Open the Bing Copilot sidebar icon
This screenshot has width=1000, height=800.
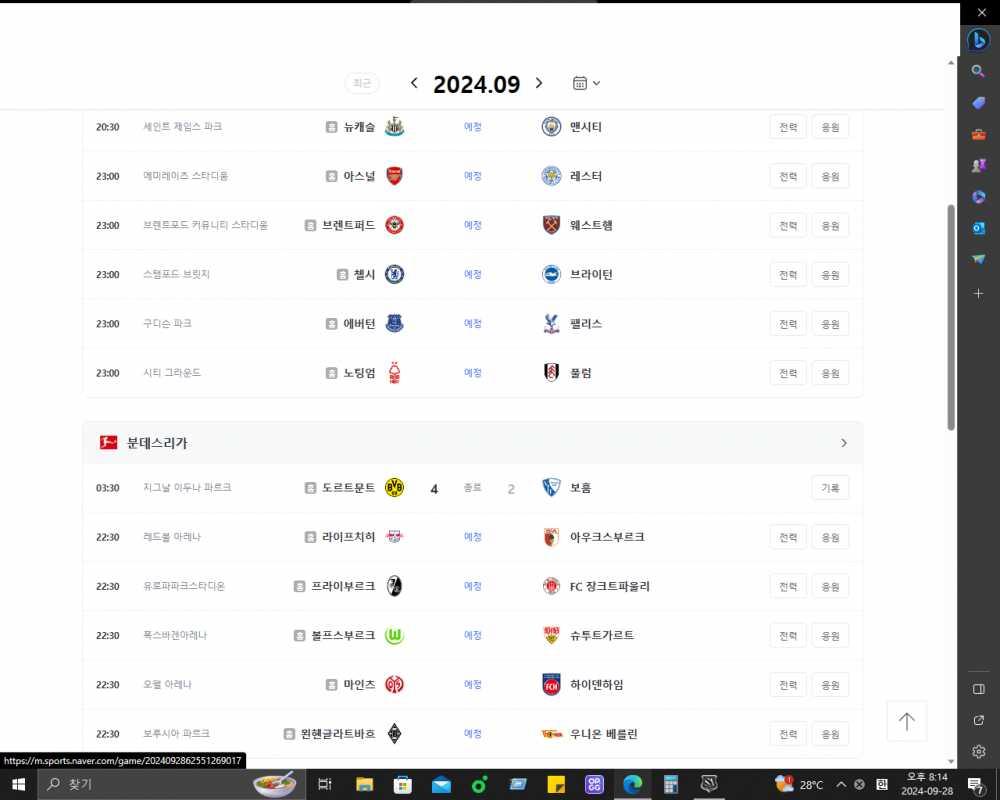[978, 40]
